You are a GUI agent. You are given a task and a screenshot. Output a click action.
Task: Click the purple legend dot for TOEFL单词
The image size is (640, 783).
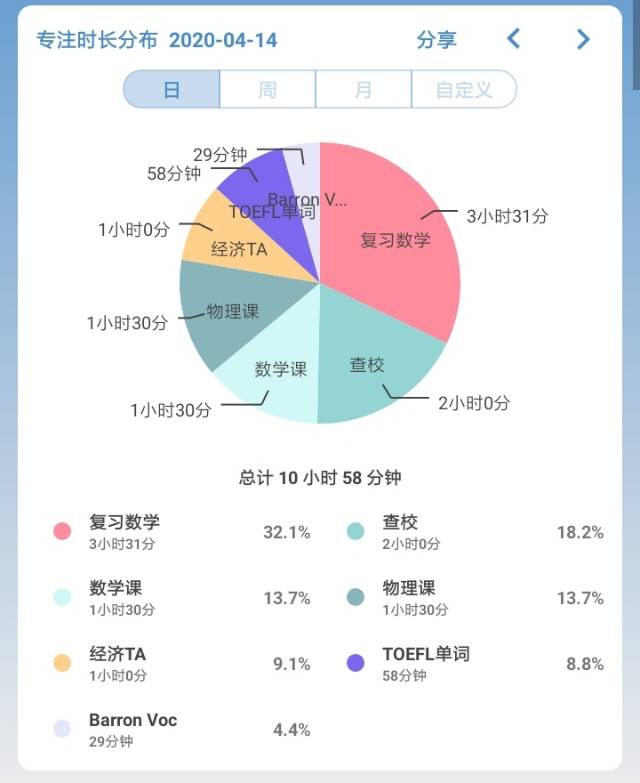tap(355, 663)
